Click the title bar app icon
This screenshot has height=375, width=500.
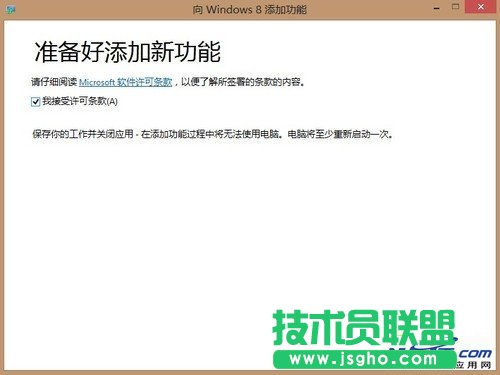(11, 10)
